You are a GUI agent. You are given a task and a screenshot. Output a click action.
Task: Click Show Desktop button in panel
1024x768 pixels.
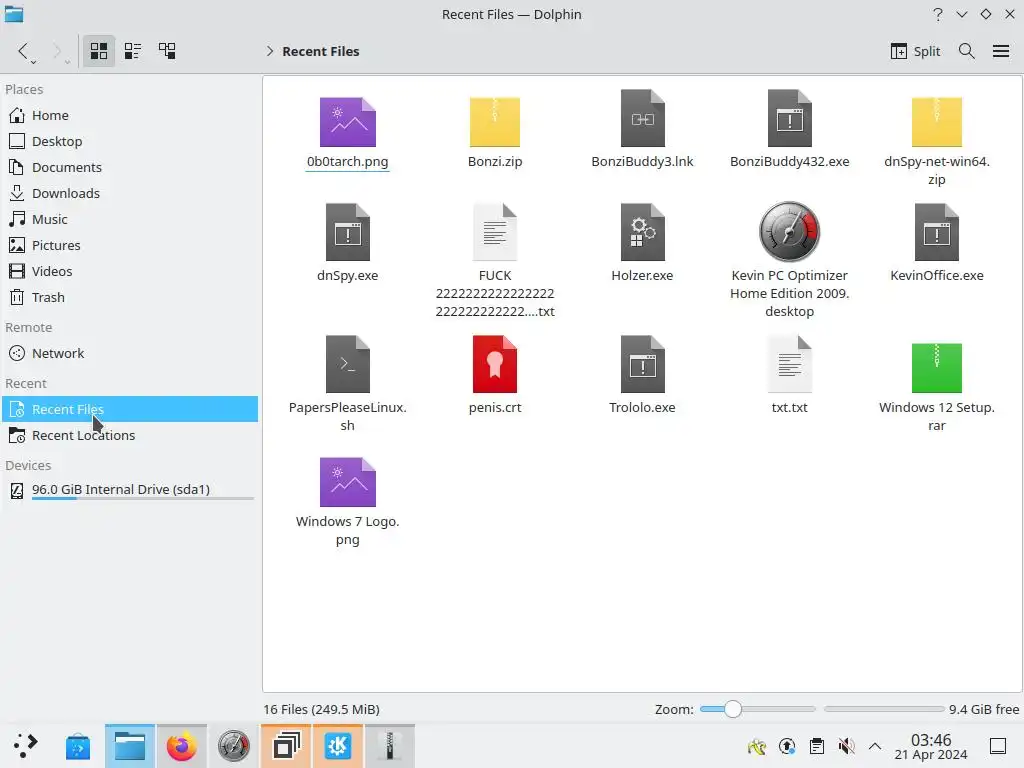click(998, 746)
